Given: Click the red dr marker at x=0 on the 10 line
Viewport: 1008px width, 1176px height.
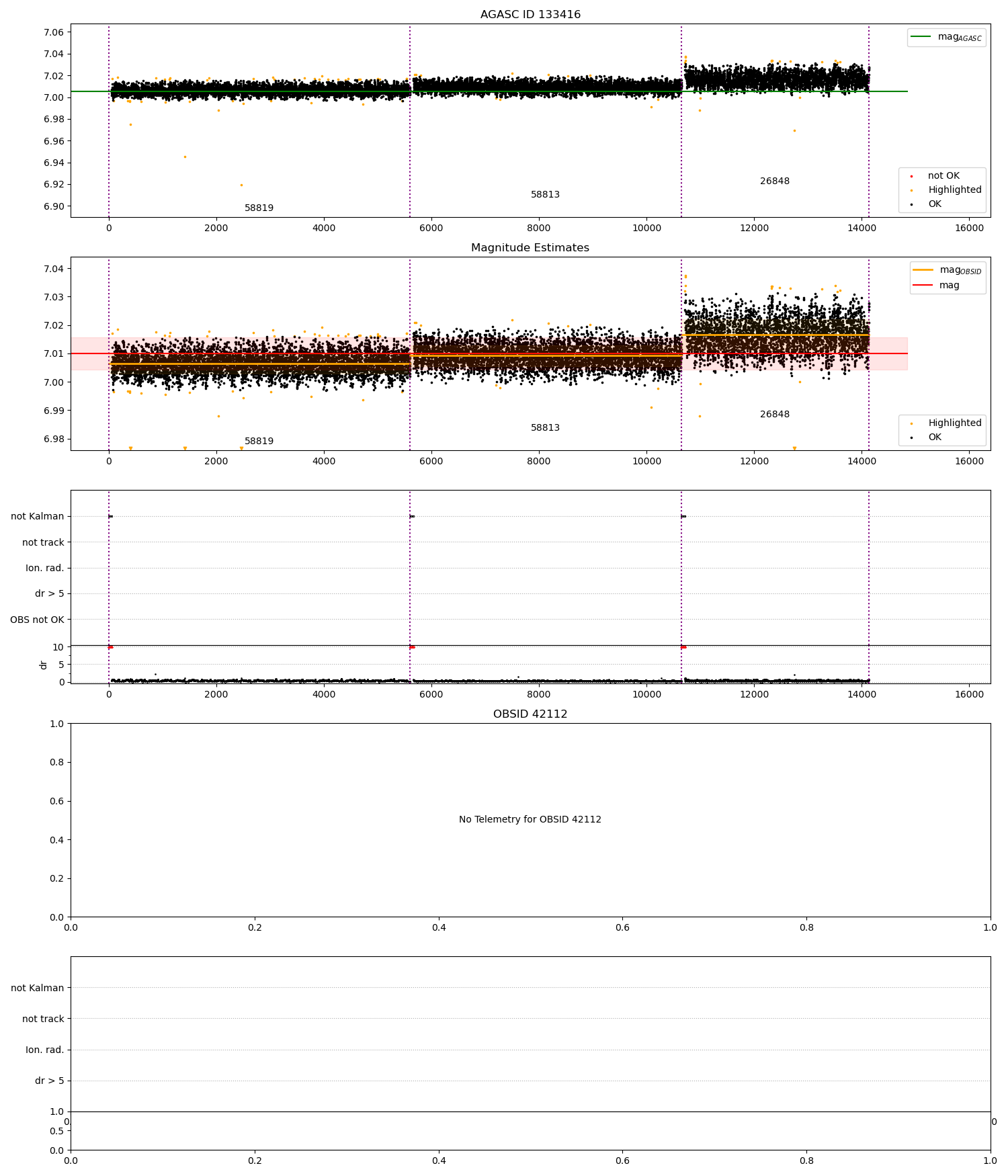Looking at the screenshot, I should [x=110, y=647].
